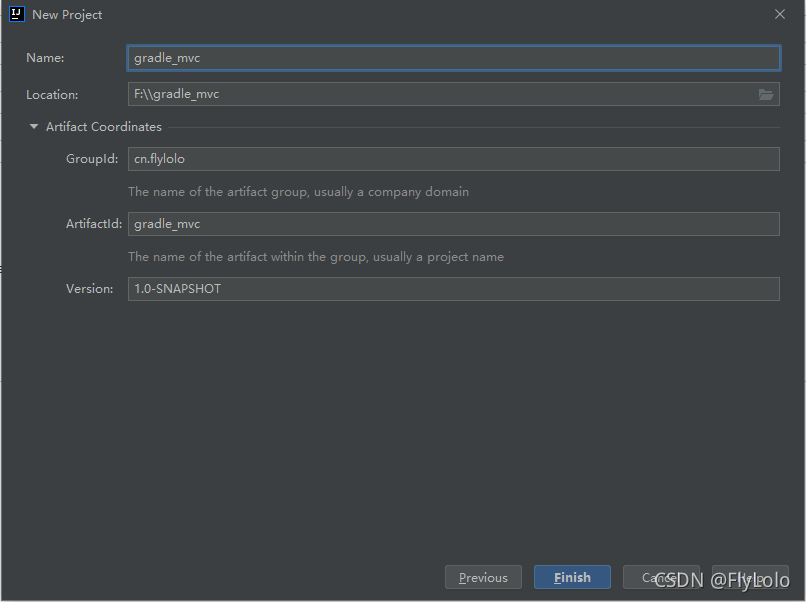Click the 'Name:' label
The image size is (806, 602).
click(x=45, y=58)
